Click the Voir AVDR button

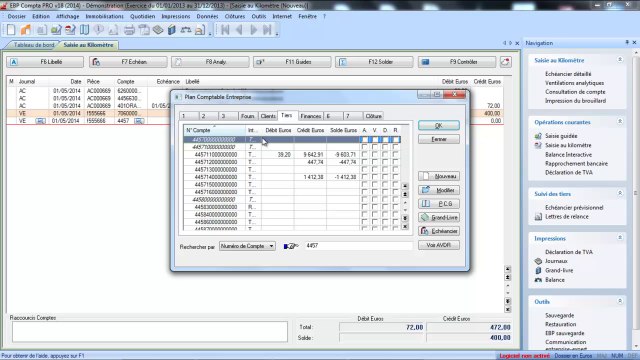tap(438, 245)
